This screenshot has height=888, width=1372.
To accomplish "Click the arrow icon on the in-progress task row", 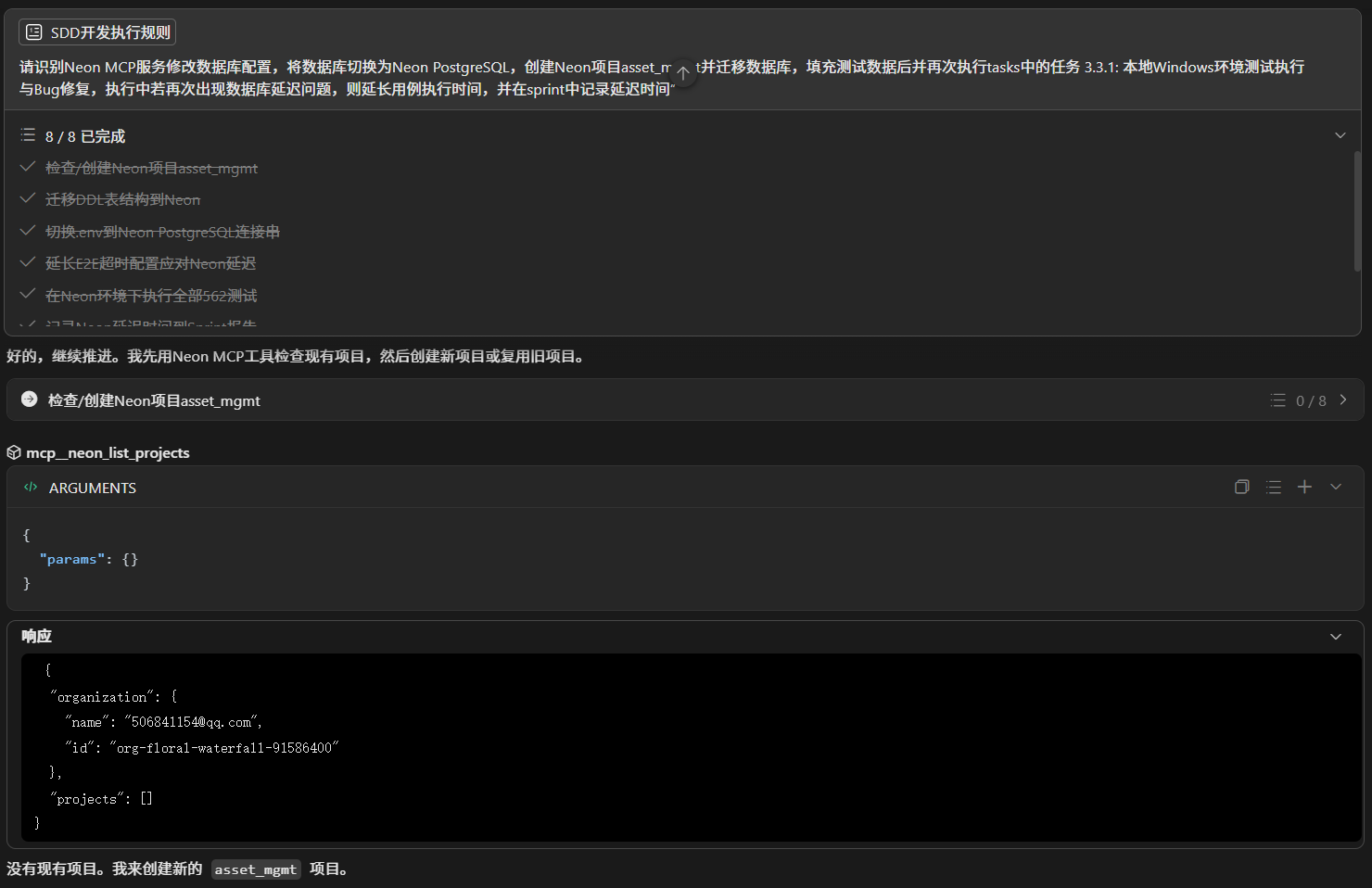I will pos(30,400).
